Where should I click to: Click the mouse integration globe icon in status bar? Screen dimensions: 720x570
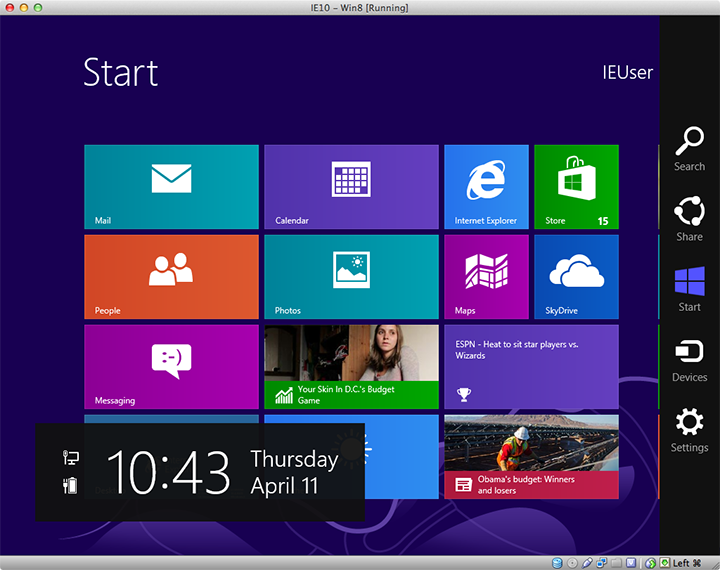click(650, 563)
